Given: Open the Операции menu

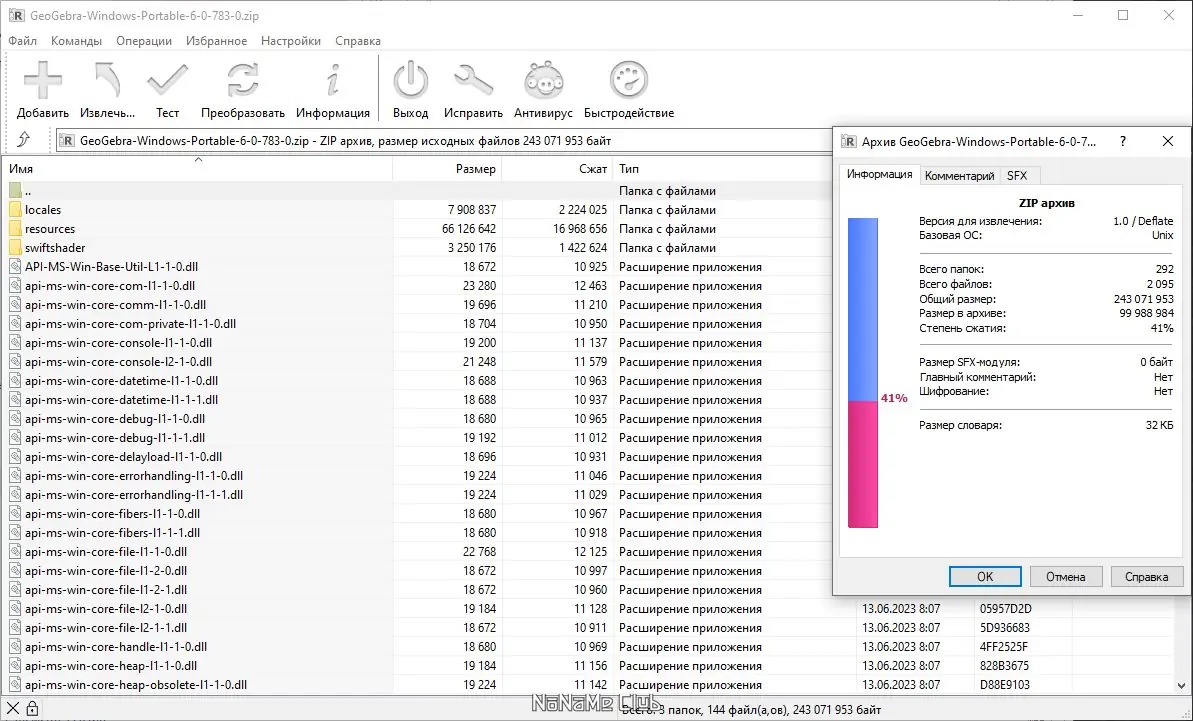Looking at the screenshot, I should coord(144,41).
